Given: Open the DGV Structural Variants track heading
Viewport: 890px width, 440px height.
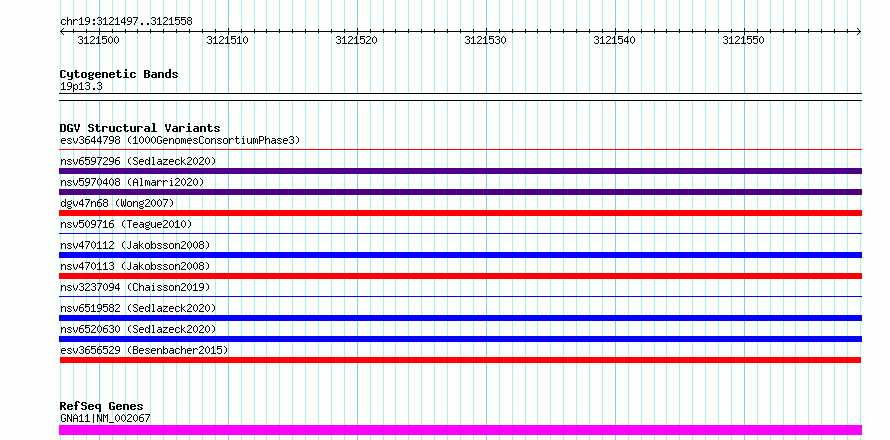Looking at the screenshot, I should (140, 128).
